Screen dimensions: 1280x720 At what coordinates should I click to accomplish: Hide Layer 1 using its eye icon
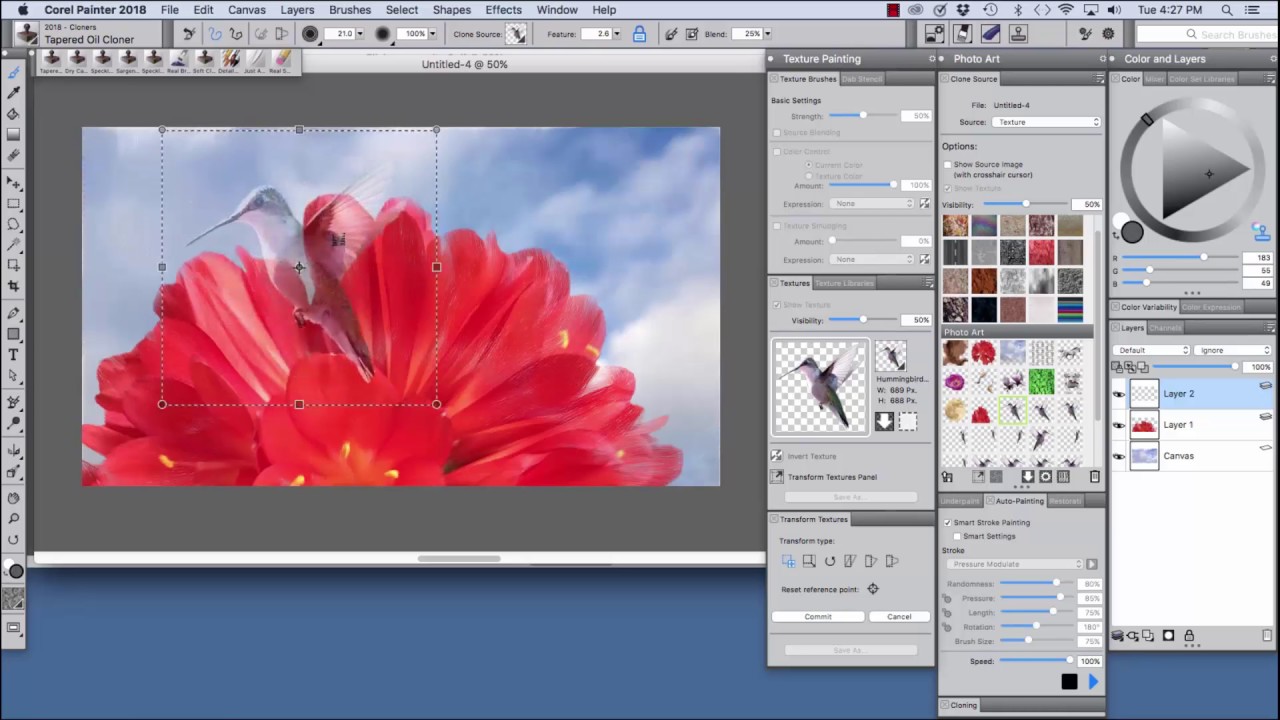(1119, 425)
